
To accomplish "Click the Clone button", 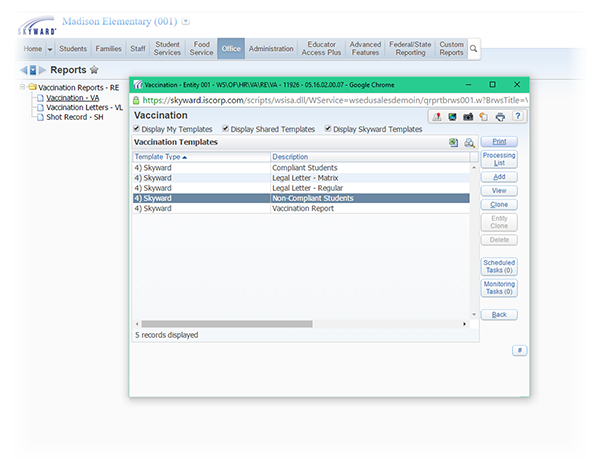I will [499, 205].
